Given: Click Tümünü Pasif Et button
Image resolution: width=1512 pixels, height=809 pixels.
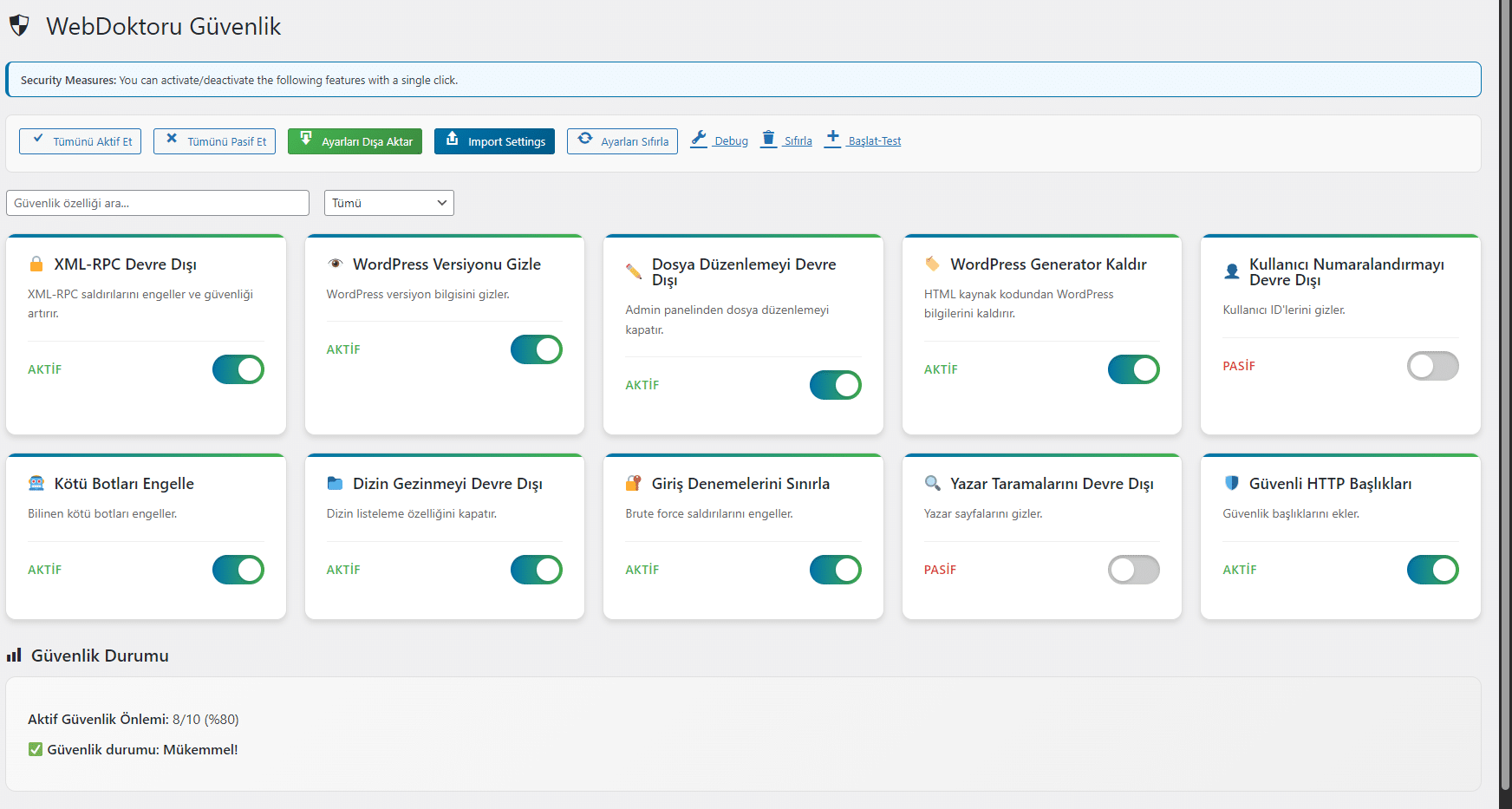Looking at the screenshot, I should 214,141.
